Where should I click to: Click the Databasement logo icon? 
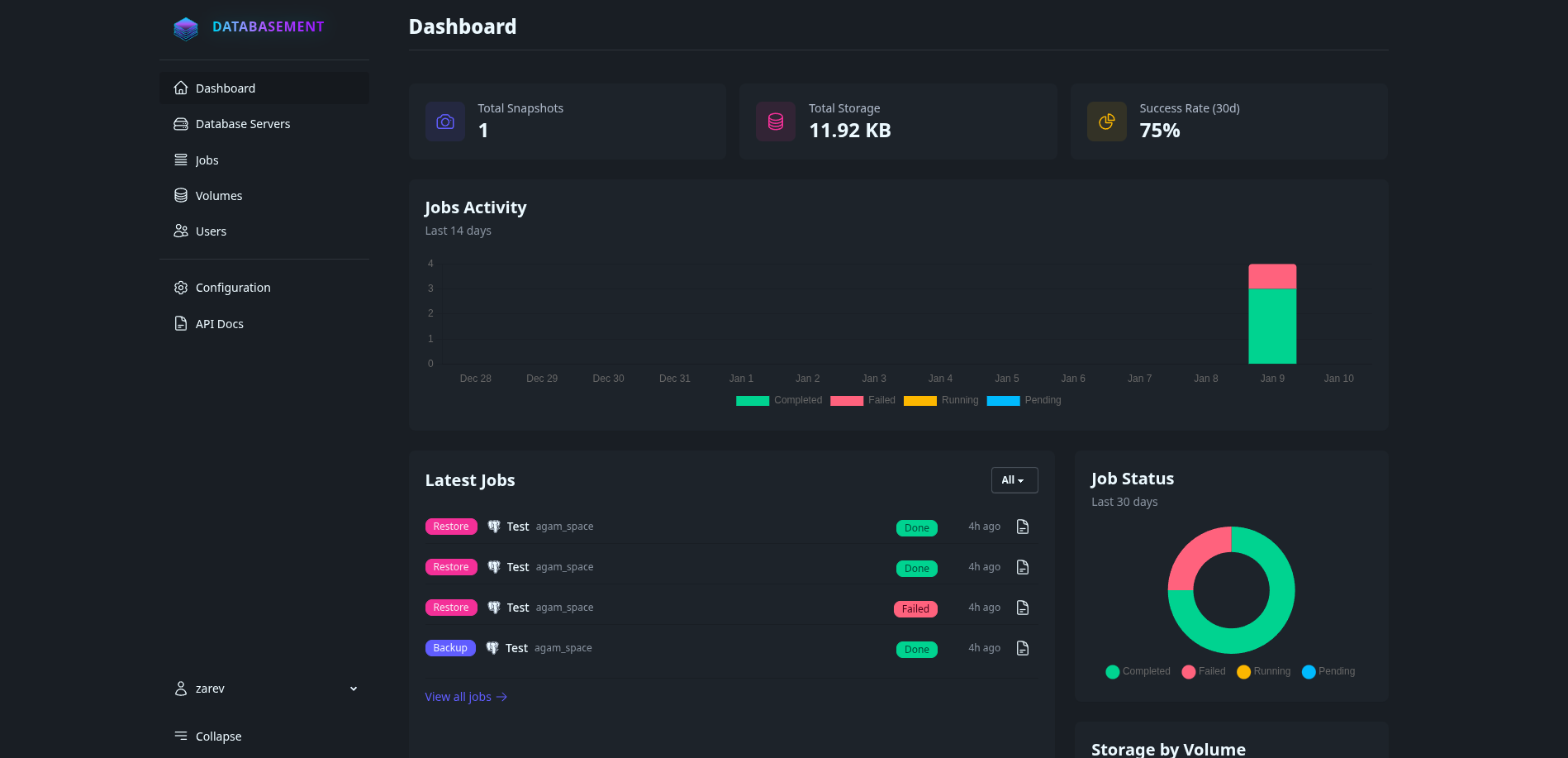pyautogui.click(x=186, y=28)
